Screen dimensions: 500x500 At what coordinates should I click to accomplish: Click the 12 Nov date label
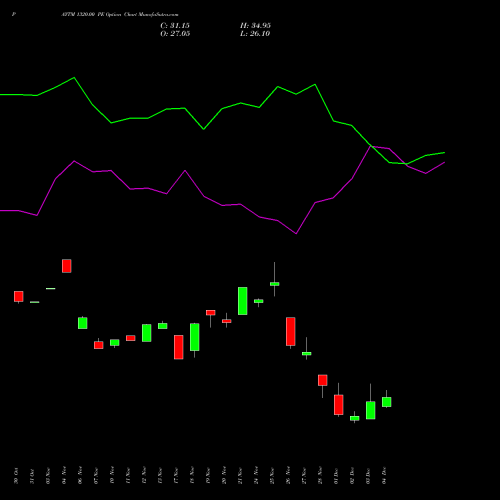coord(144,475)
